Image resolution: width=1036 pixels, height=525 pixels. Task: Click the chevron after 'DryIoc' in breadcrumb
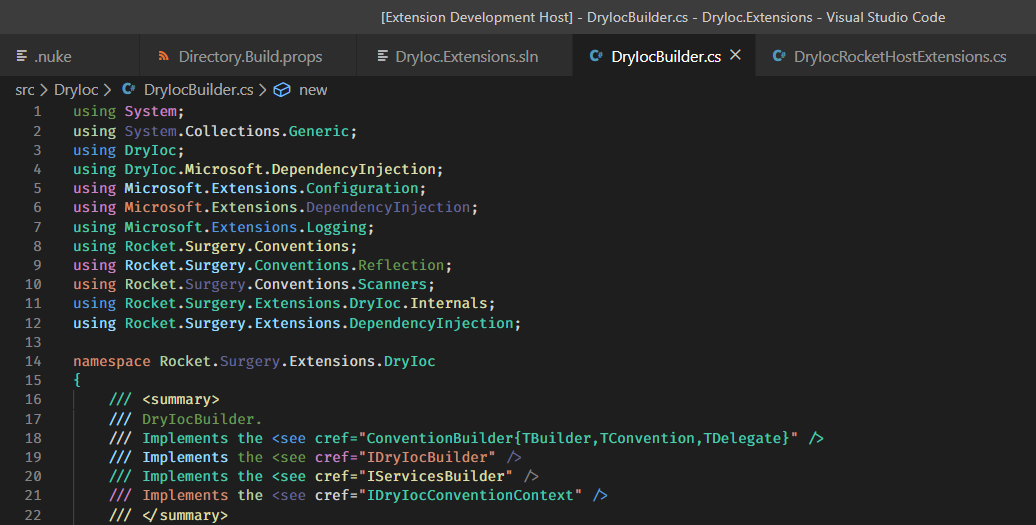(x=108, y=90)
